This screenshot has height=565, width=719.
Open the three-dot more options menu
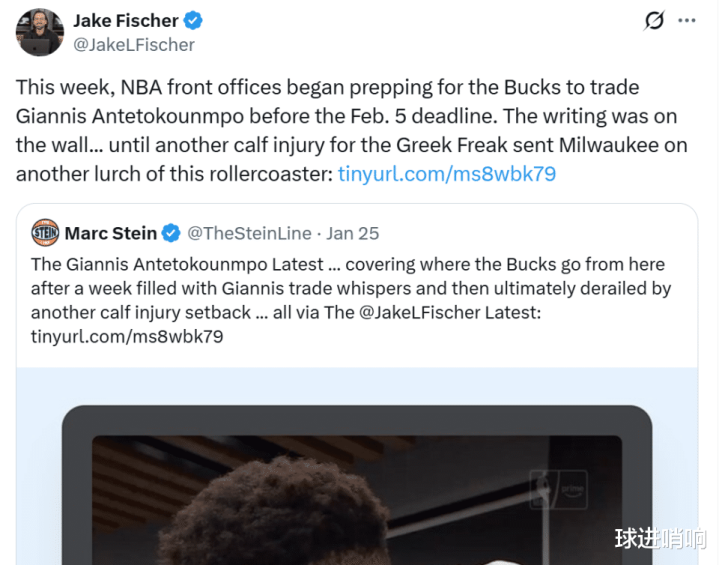point(687,21)
